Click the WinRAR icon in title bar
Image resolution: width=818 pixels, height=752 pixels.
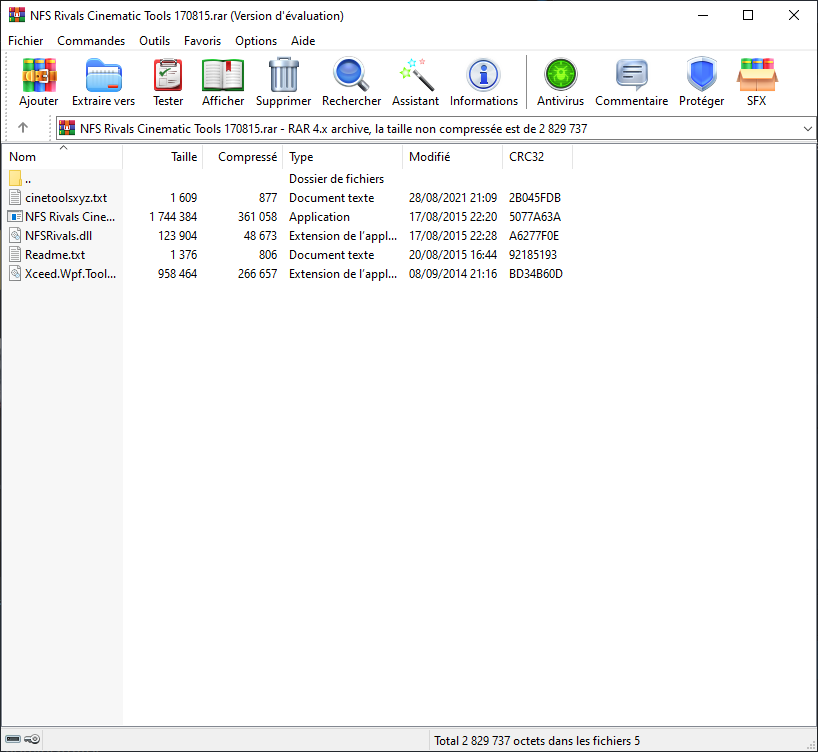[17, 15]
